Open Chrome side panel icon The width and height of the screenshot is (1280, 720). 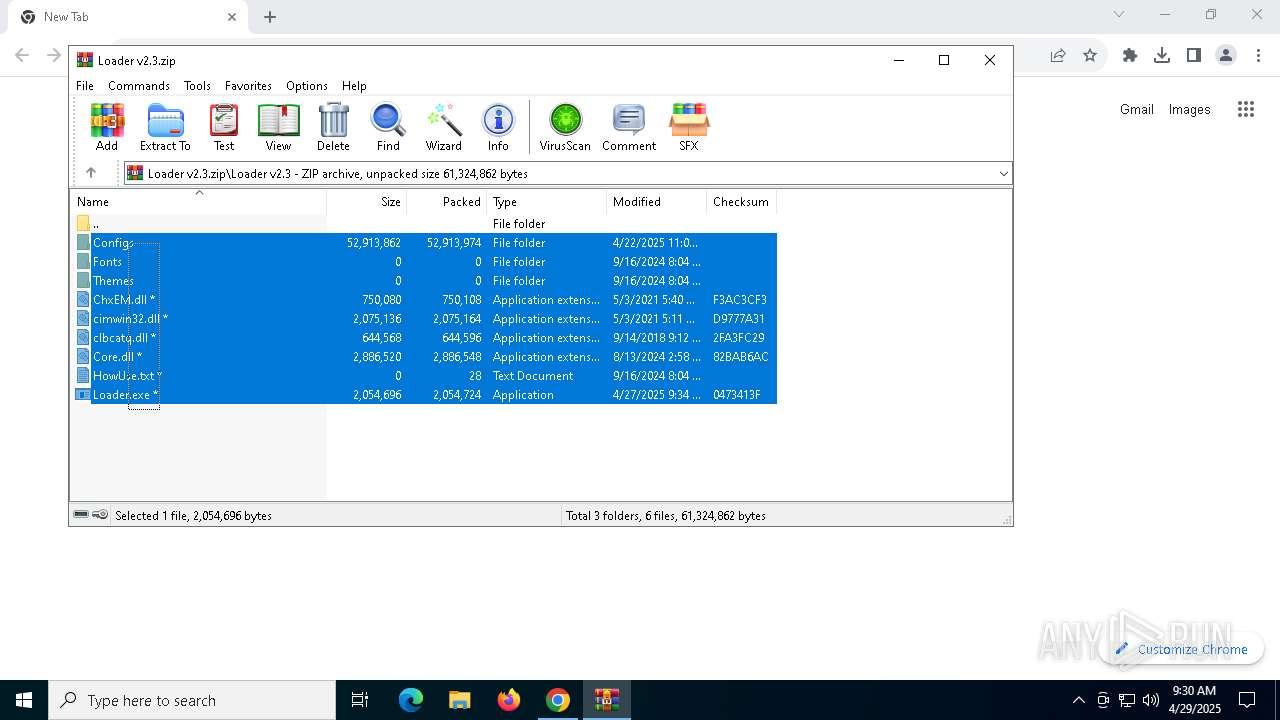1194,56
